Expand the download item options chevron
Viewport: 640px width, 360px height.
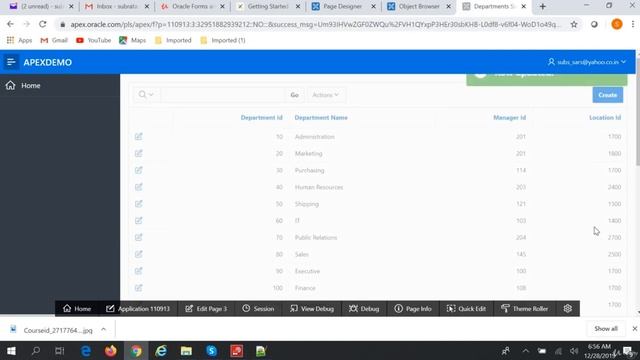(104, 329)
